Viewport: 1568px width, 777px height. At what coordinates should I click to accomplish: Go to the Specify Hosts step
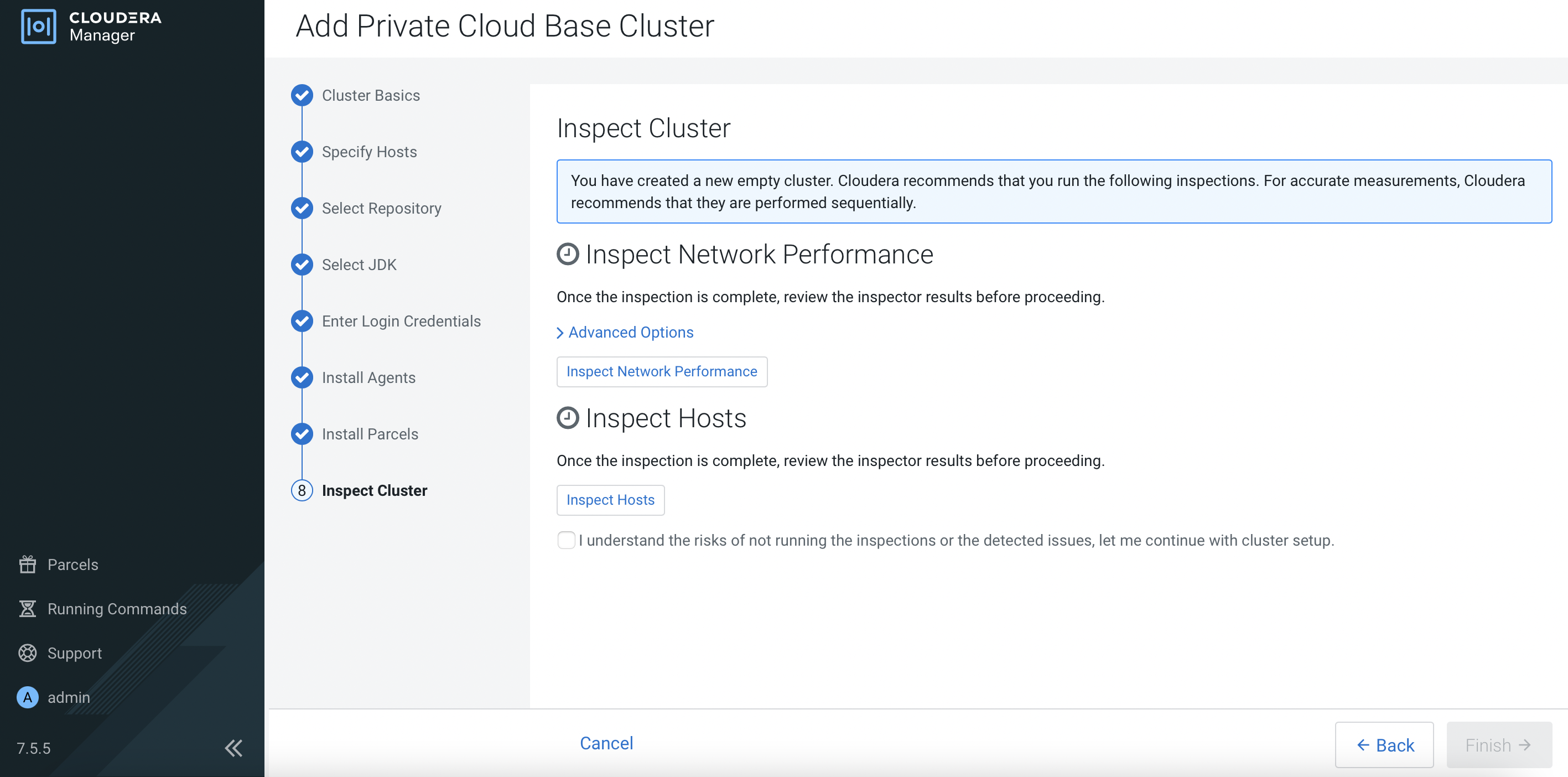click(x=369, y=152)
